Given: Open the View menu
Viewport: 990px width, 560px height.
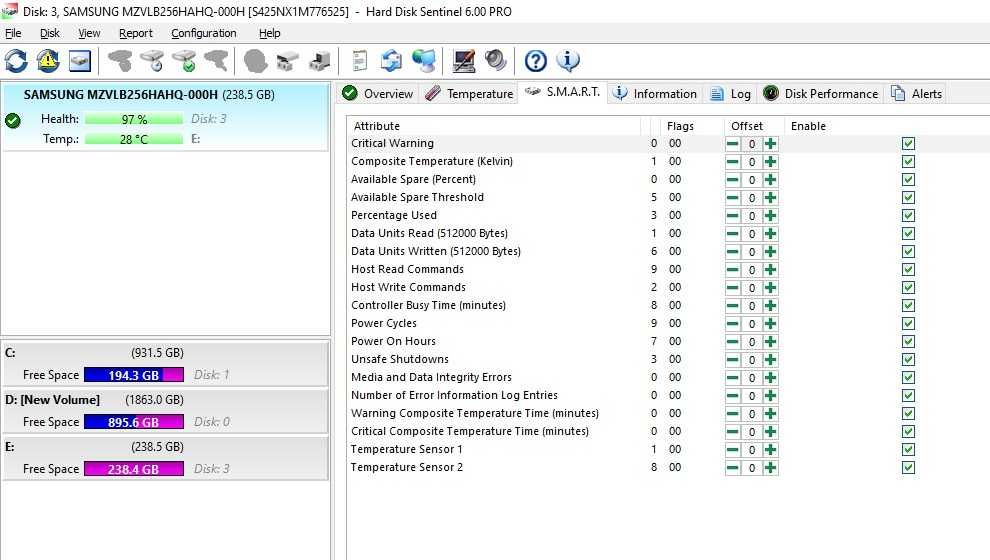Looking at the screenshot, I should [89, 33].
